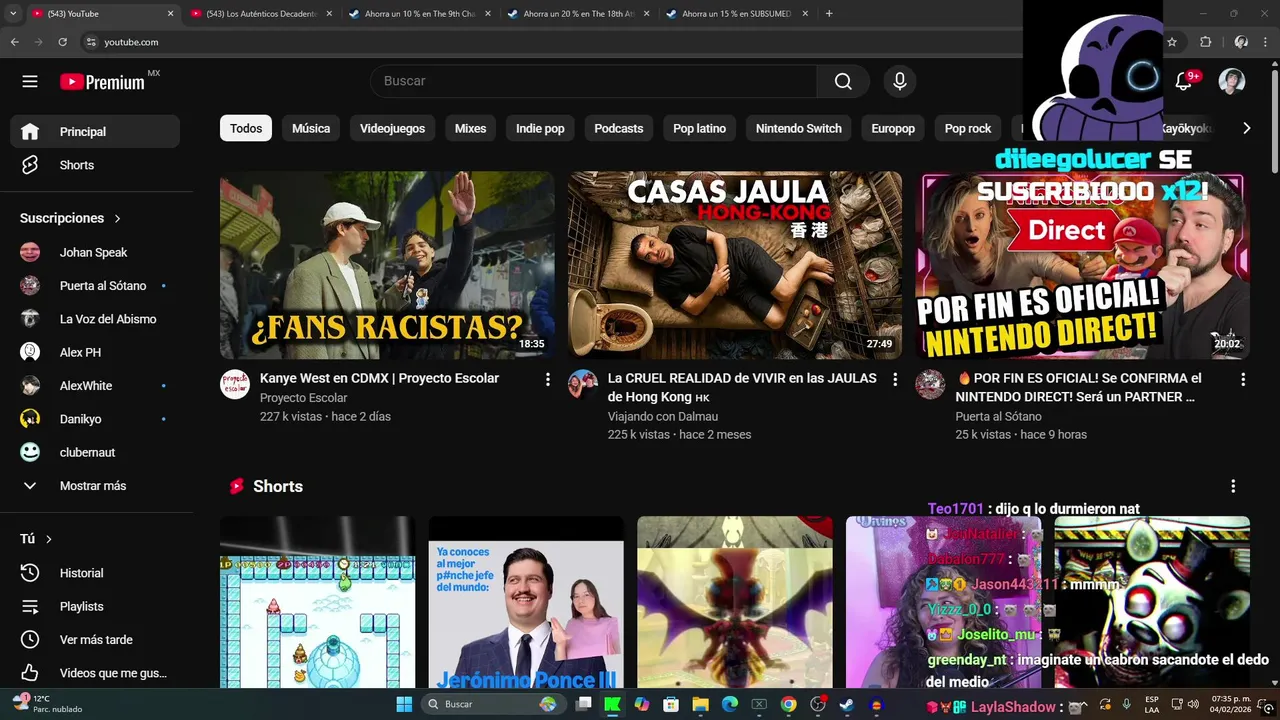Reload the page in Chrome
Image resolution: width=1280 pixels, height=720 pixels.
click(x=63, y=42)
